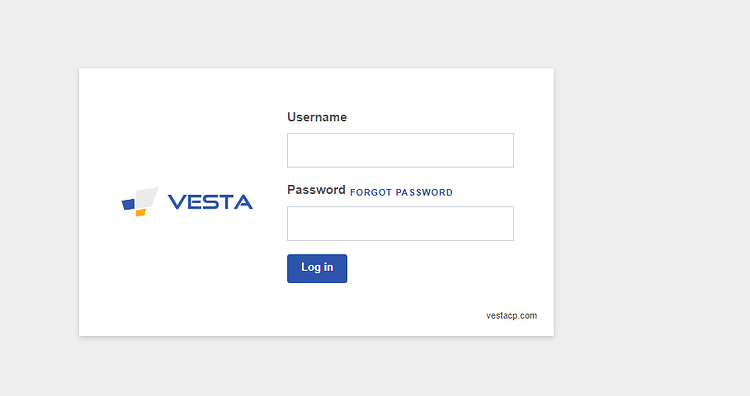Click the orange square in Vesta logo
Screen dimensions: 750x396
coord(141,213)
